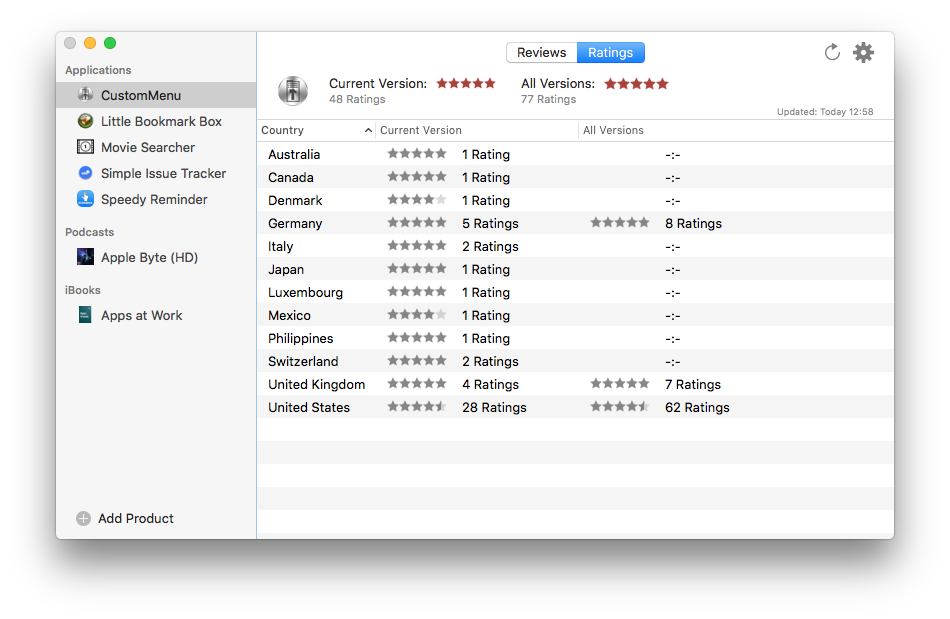
Task: Click the Simple Issue Tracker icon
Action: point(85,173)
